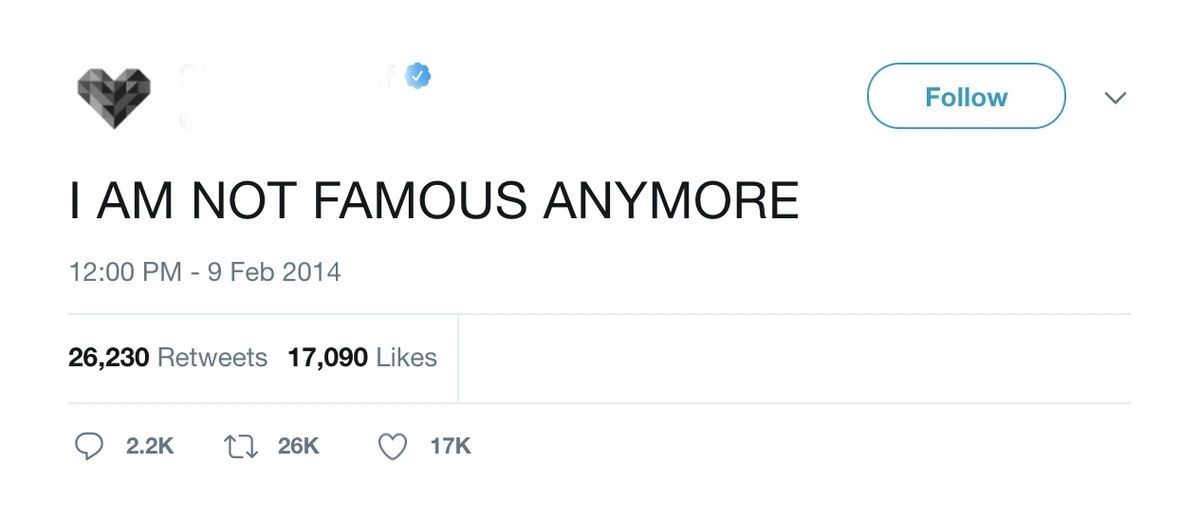Expand the chevron menu beside Follow
The image size is (1199, 520).
(1114, 98)
